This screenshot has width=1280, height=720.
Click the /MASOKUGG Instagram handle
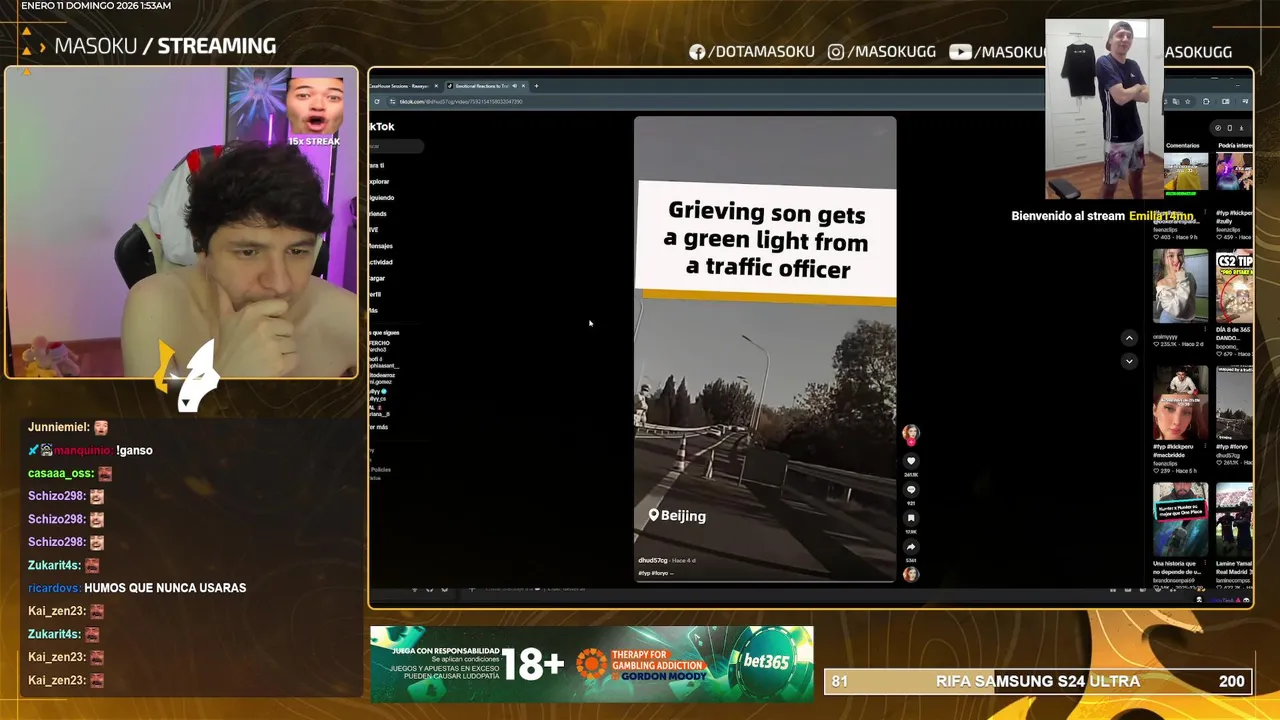coord(882,52)
